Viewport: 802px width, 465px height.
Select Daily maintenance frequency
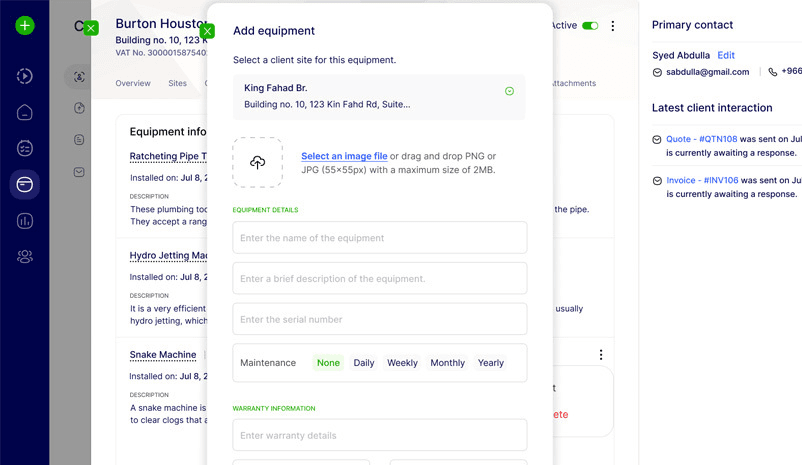[364, 363]
